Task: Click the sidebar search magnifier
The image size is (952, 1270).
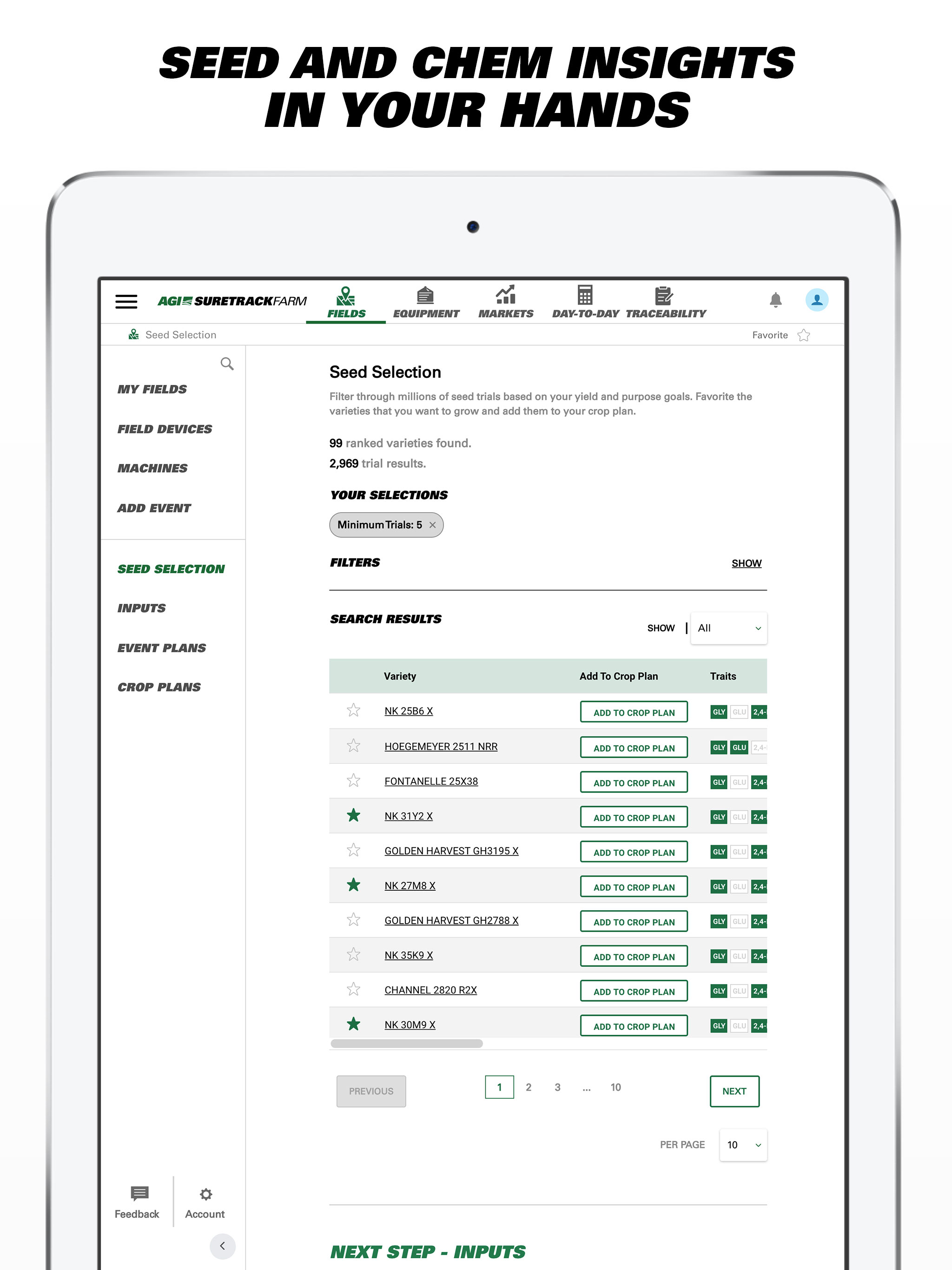Action: 227,364
